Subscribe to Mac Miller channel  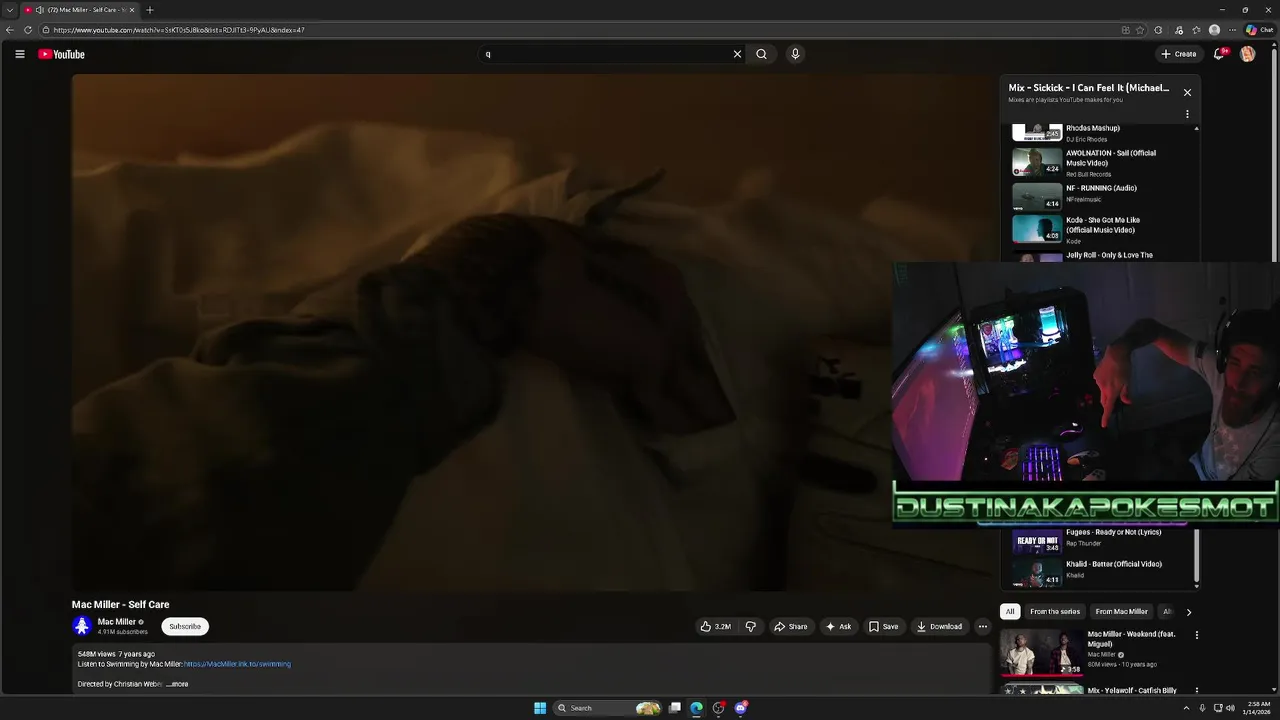(185, 626)
